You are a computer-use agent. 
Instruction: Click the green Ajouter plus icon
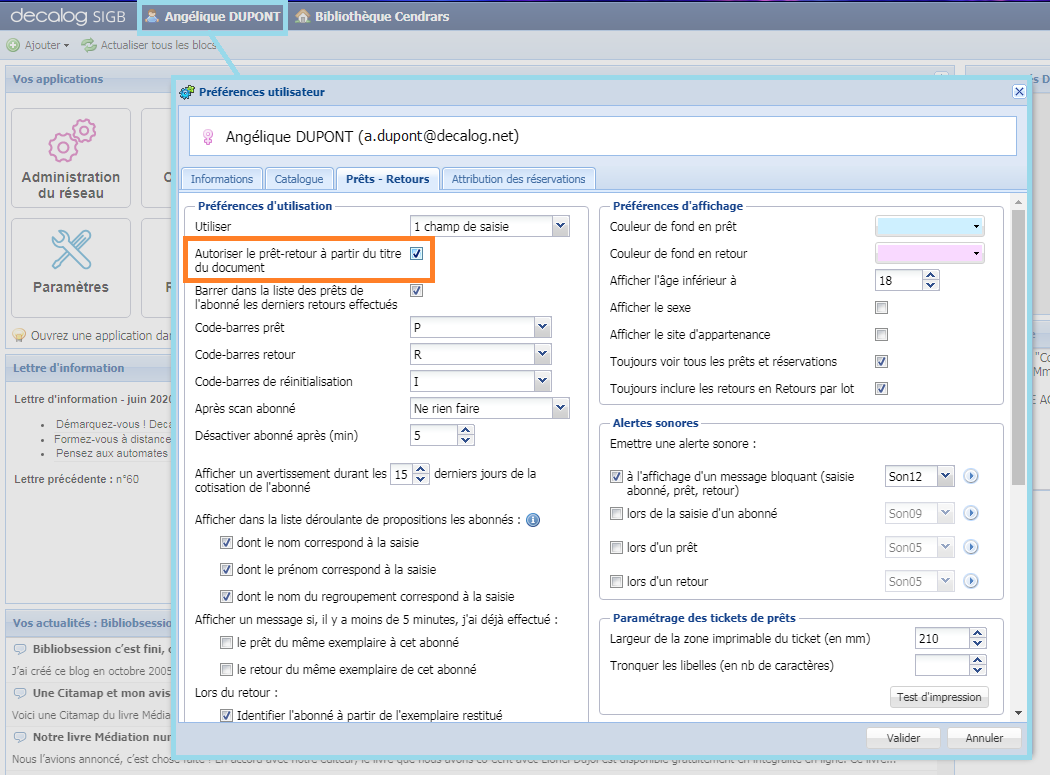point(13,45)
